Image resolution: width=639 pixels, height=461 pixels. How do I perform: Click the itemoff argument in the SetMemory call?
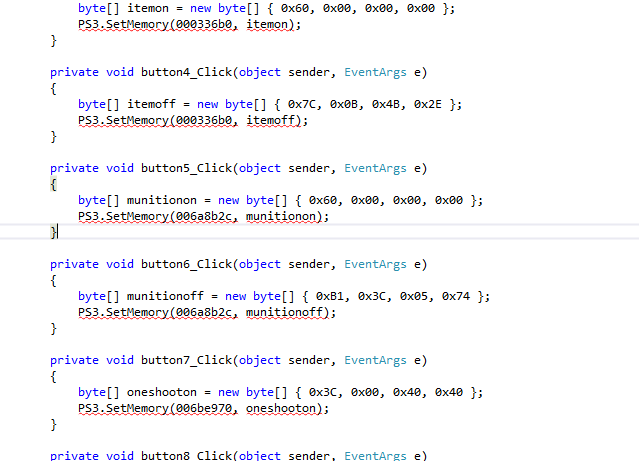pyautogui.click(x=270, y=121)
